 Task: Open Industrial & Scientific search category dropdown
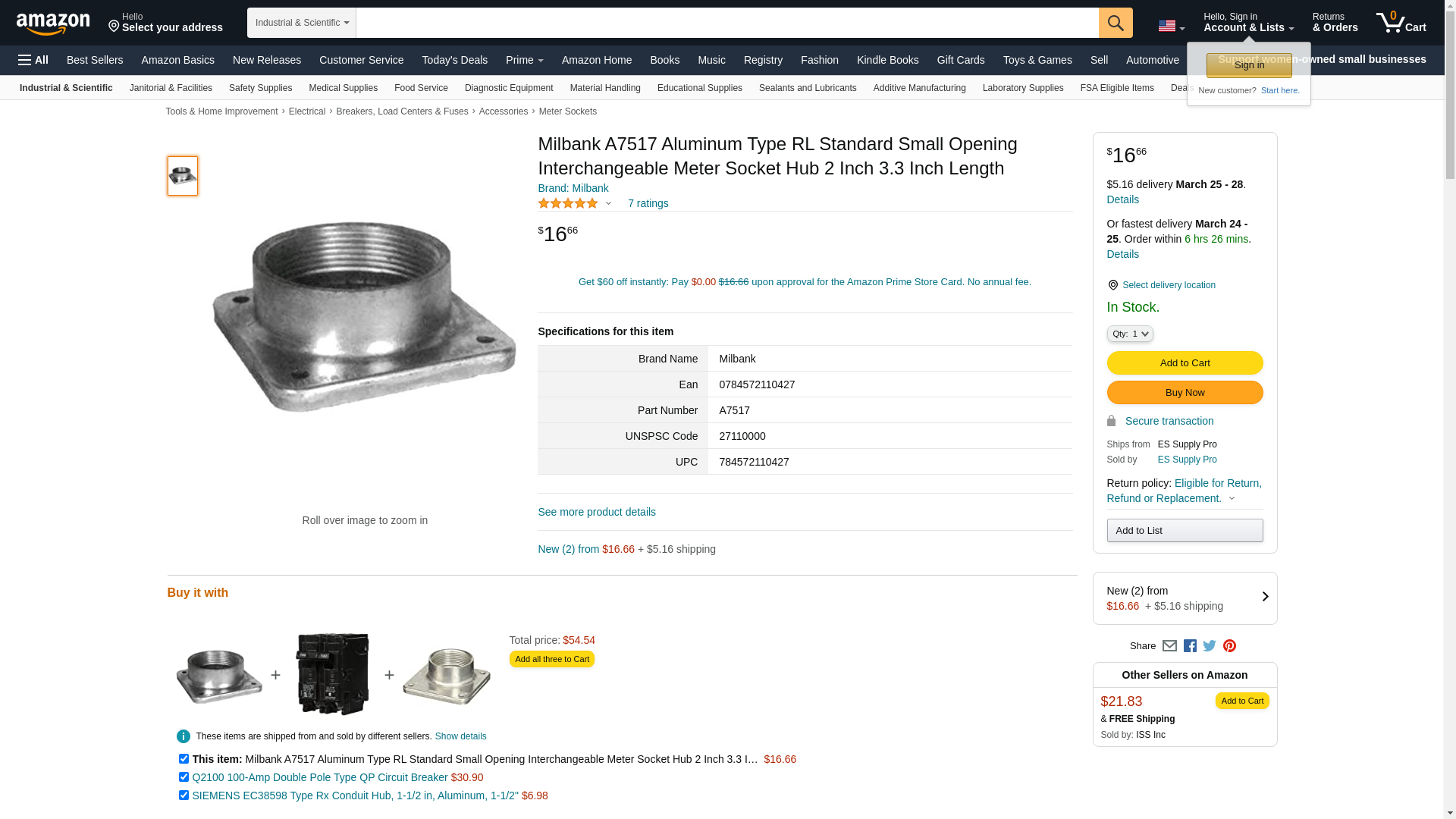click(x=302, y=23)
